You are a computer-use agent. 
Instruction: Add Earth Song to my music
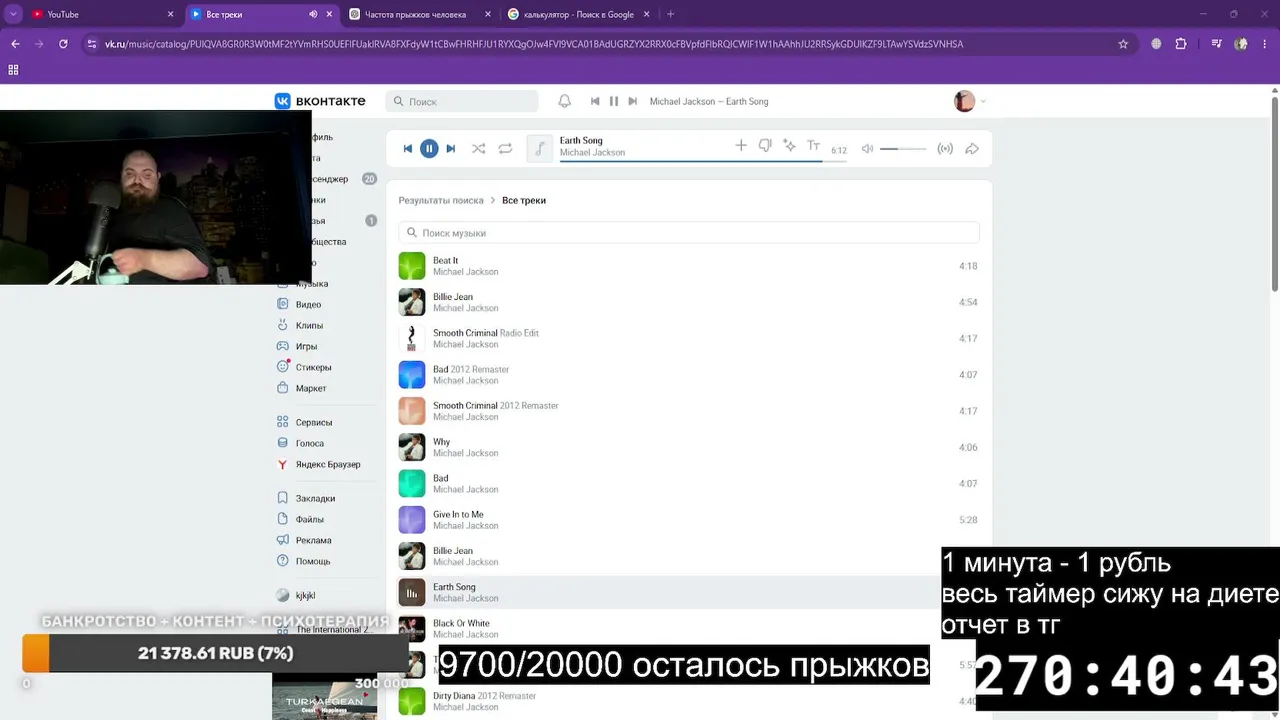point(741,146)
